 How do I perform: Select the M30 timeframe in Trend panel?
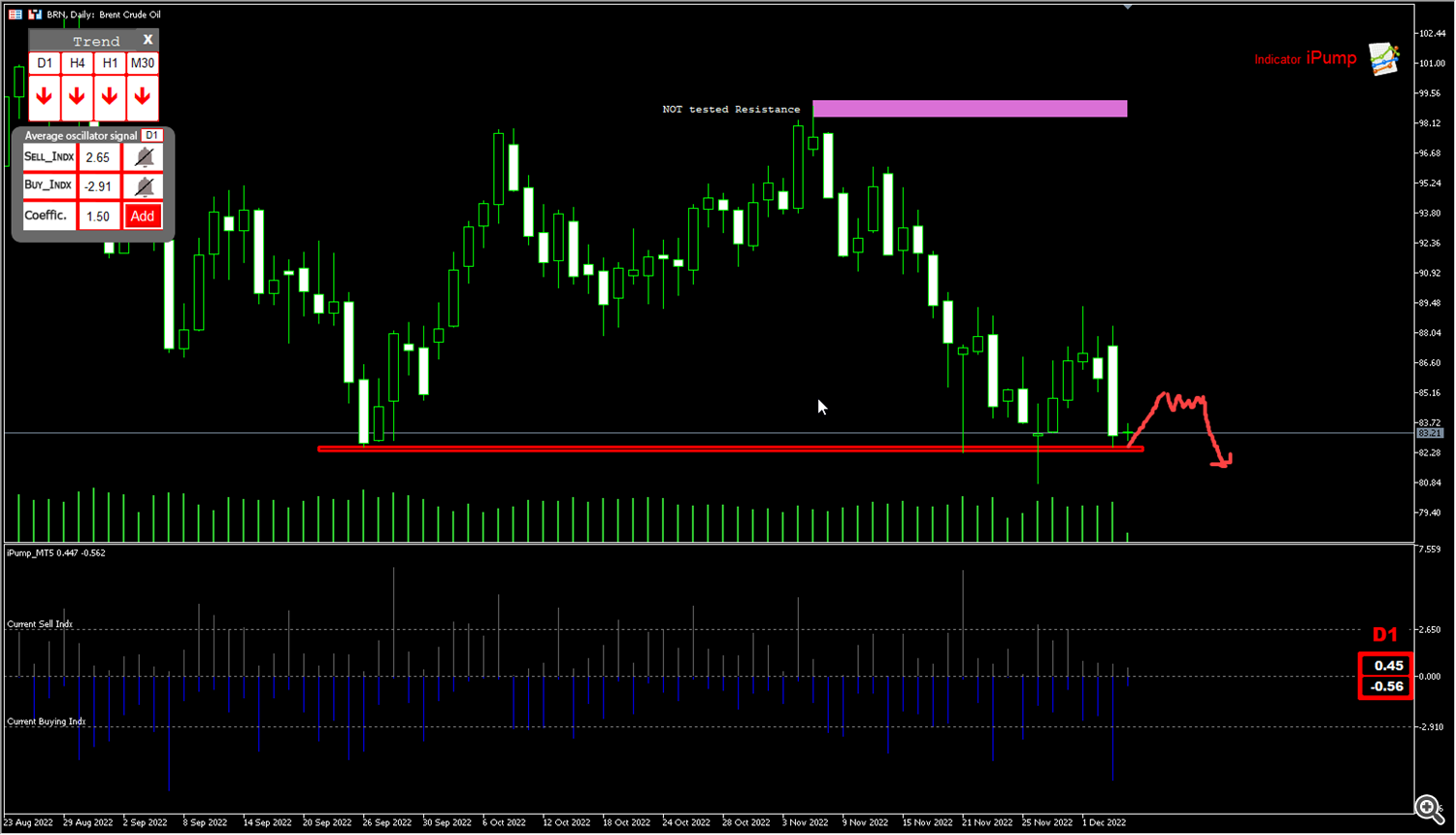click(143, 63)
